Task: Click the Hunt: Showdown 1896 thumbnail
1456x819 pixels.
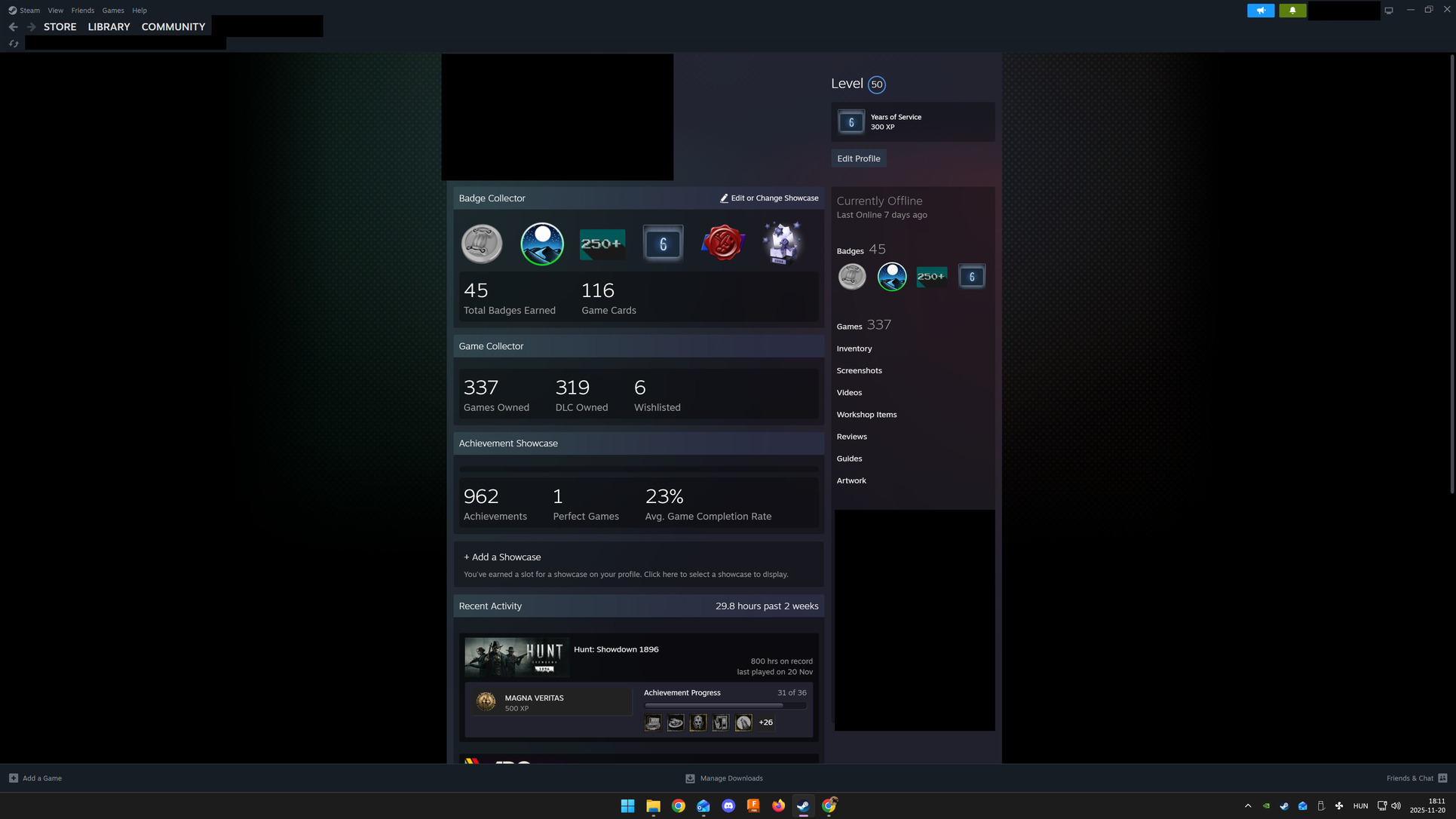Action: [516, 657]
